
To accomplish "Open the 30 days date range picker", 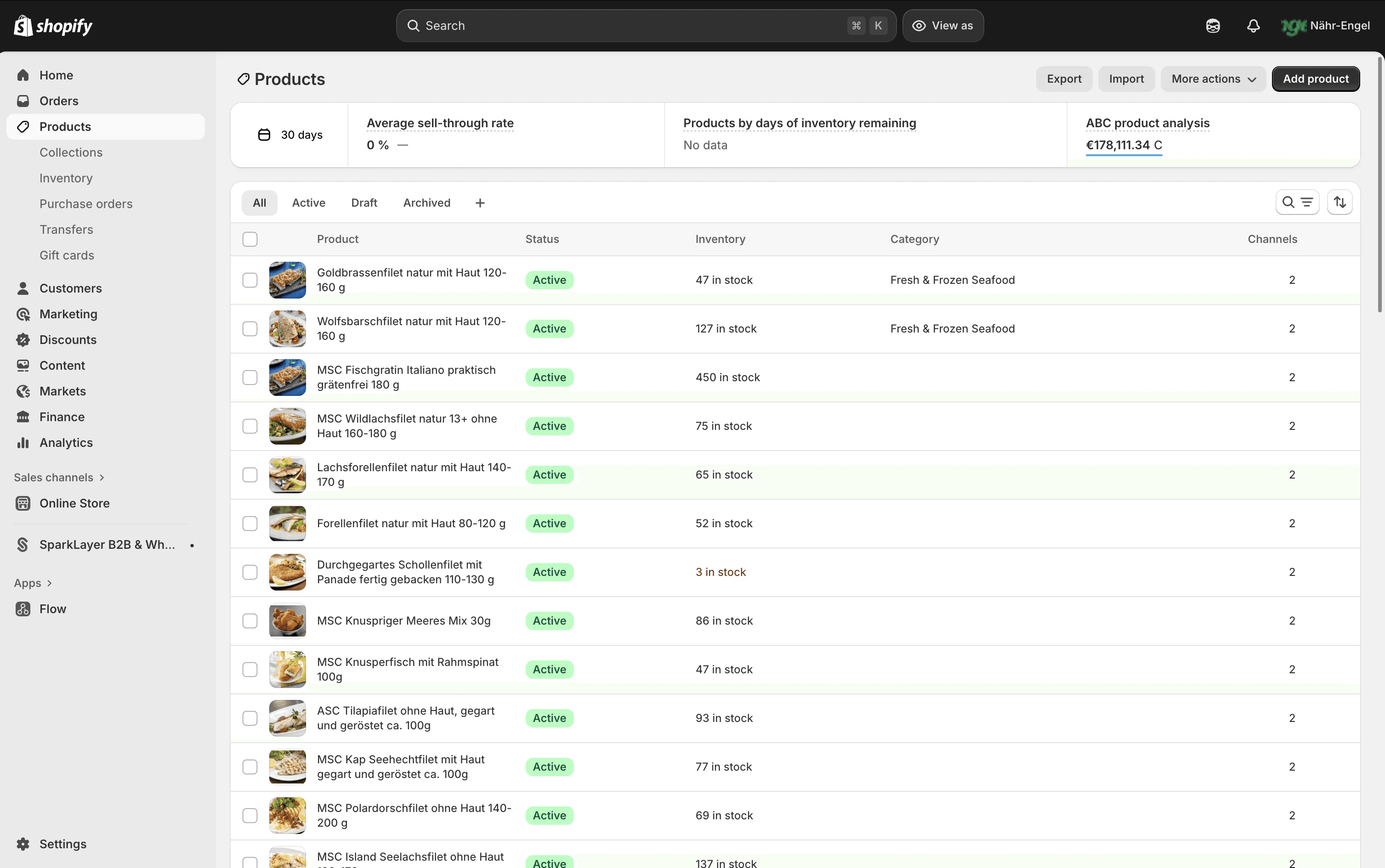I will pos(289,135).
